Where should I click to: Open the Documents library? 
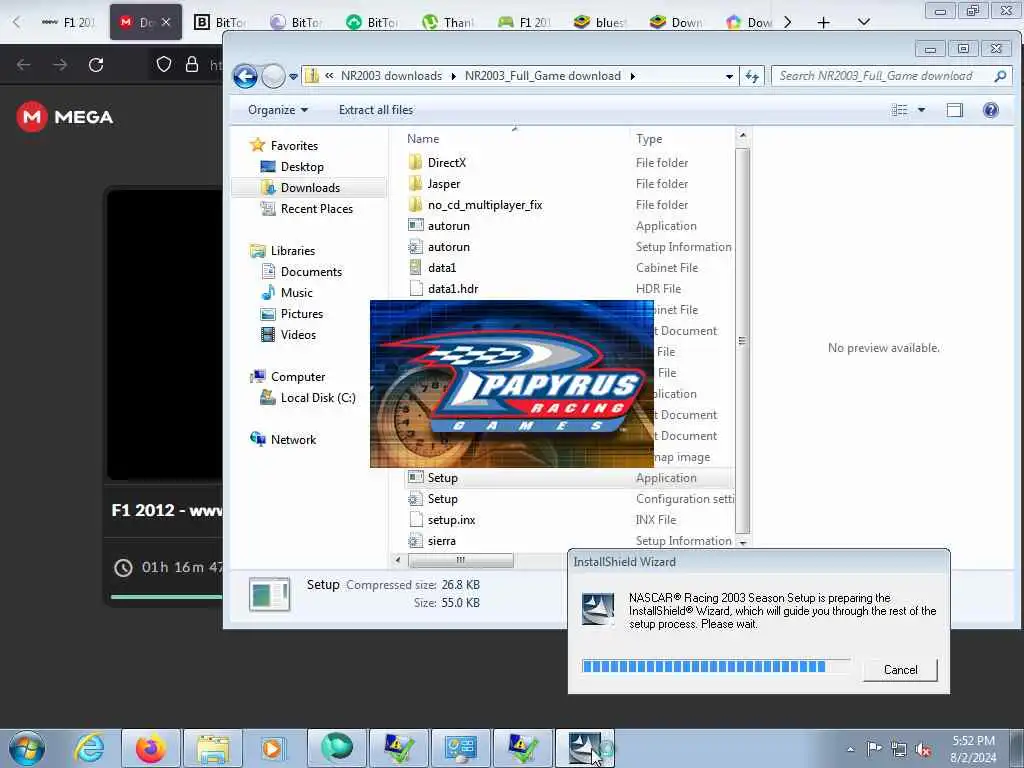tap(311, 272)
